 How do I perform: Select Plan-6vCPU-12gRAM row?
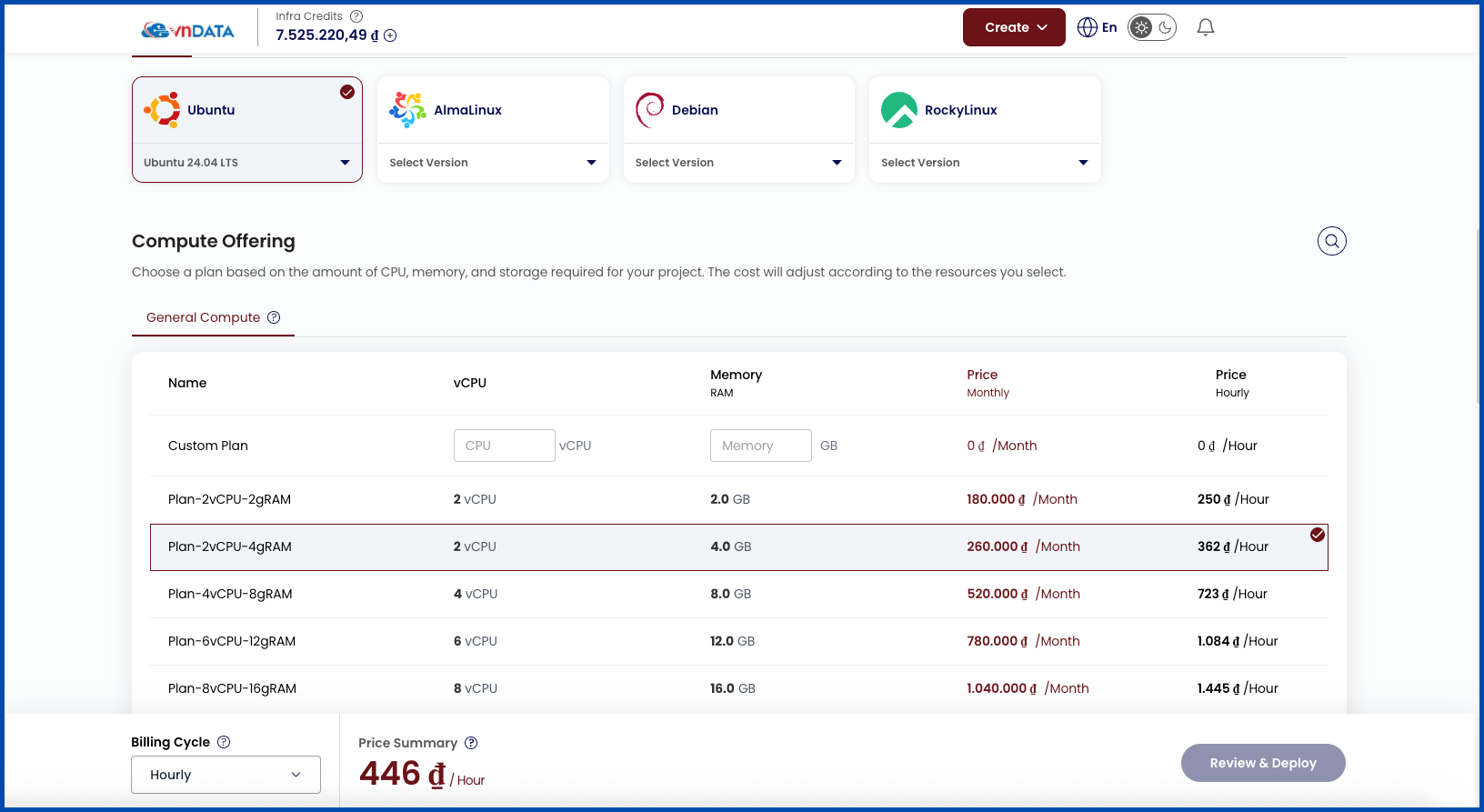click(739, 641)
